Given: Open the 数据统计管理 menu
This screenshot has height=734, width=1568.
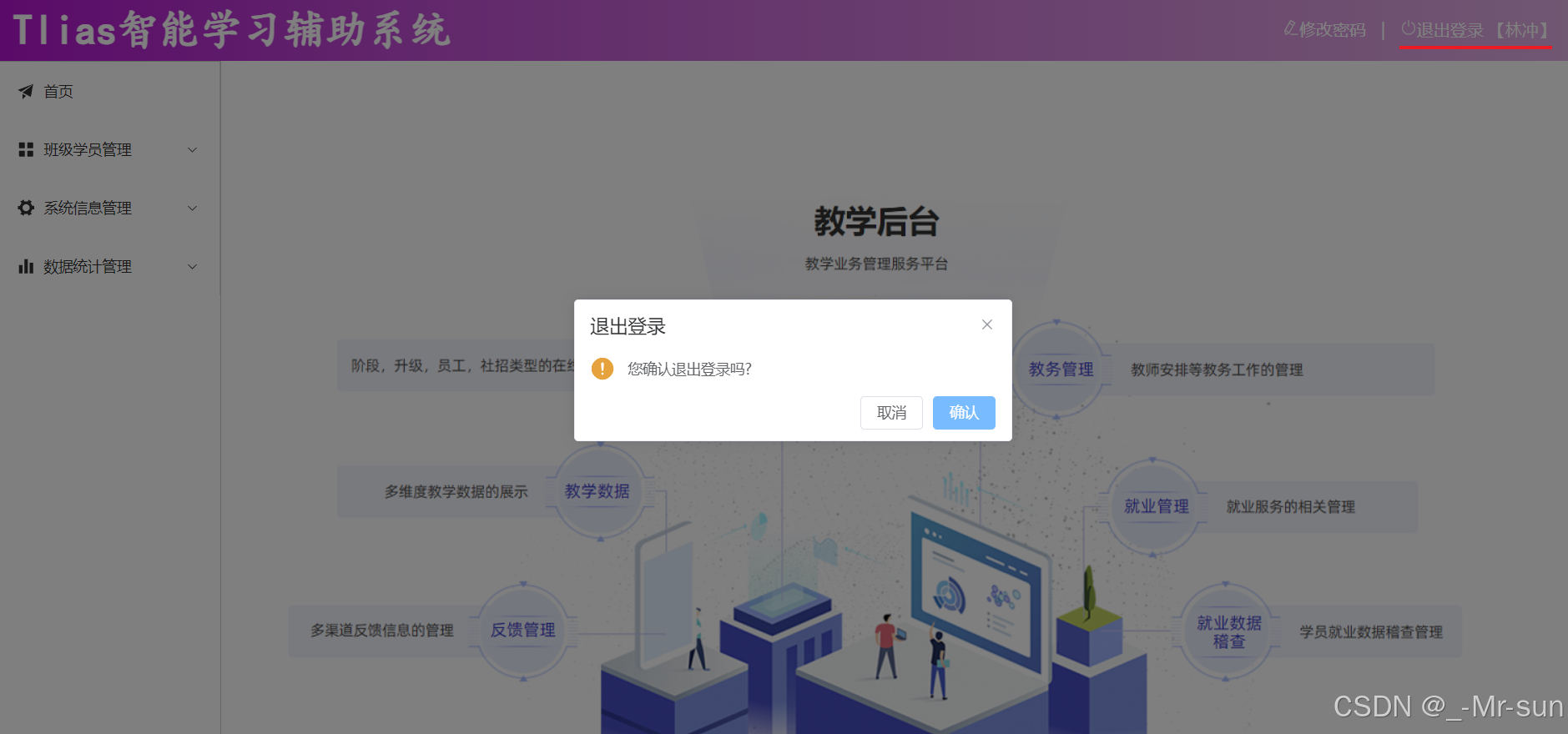Looking at the screenshot, I should (x=109, y=267).
